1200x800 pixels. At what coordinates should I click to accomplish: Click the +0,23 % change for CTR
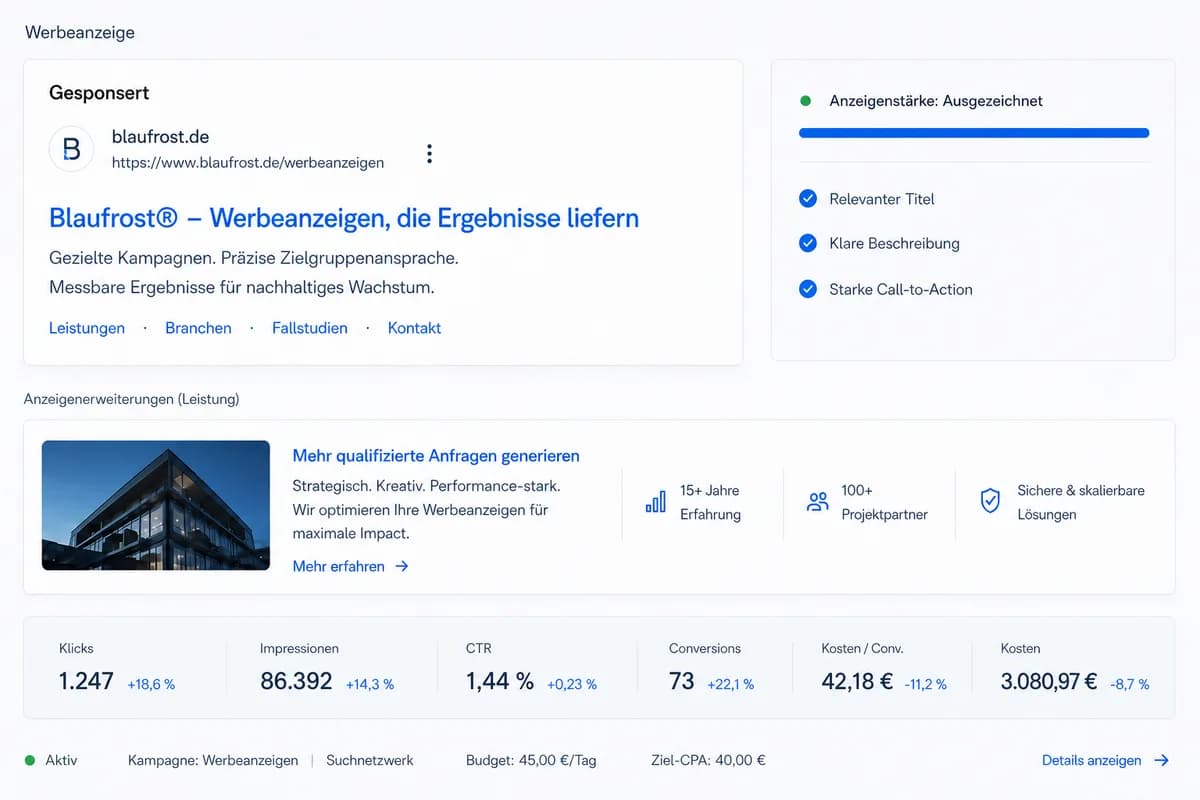click(572, 684)
